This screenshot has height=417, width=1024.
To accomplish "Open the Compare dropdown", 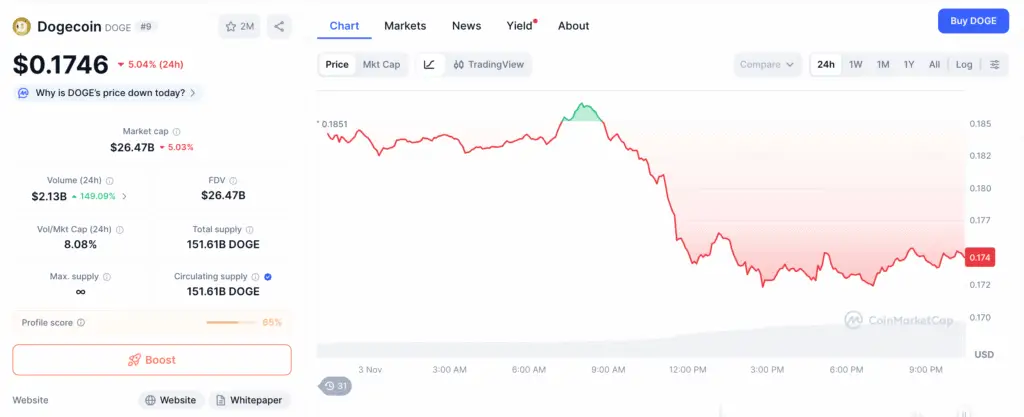I will [767, 65].
